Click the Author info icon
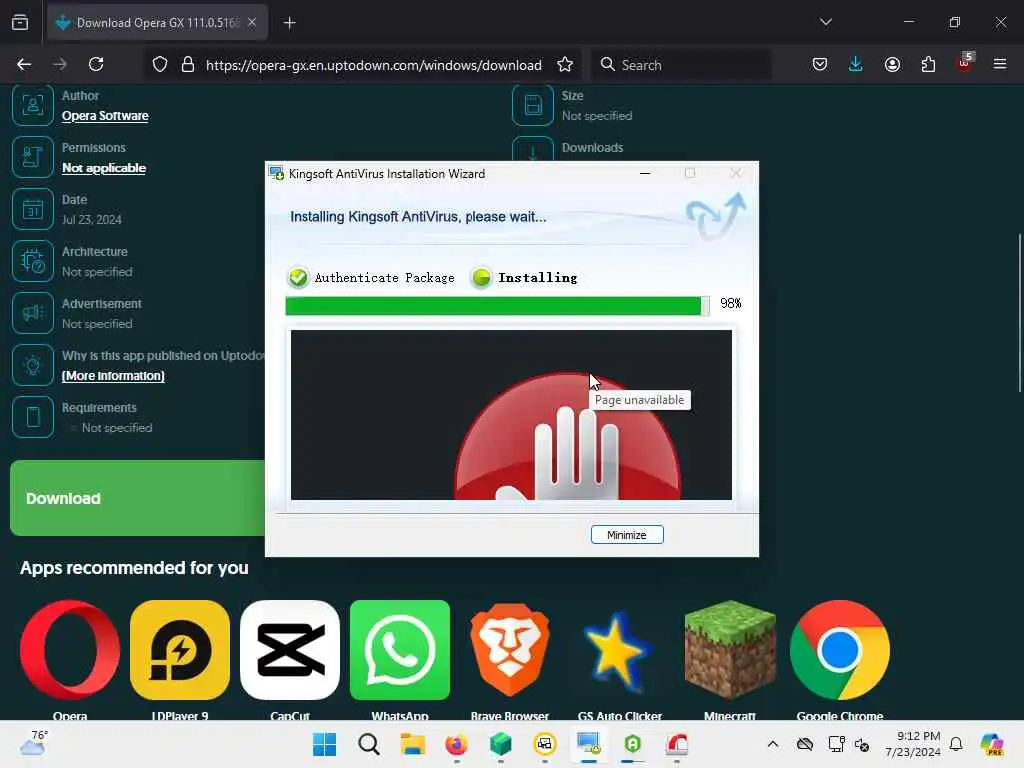The height and width of the screenshot is (768, 1024). coord(33,105)
